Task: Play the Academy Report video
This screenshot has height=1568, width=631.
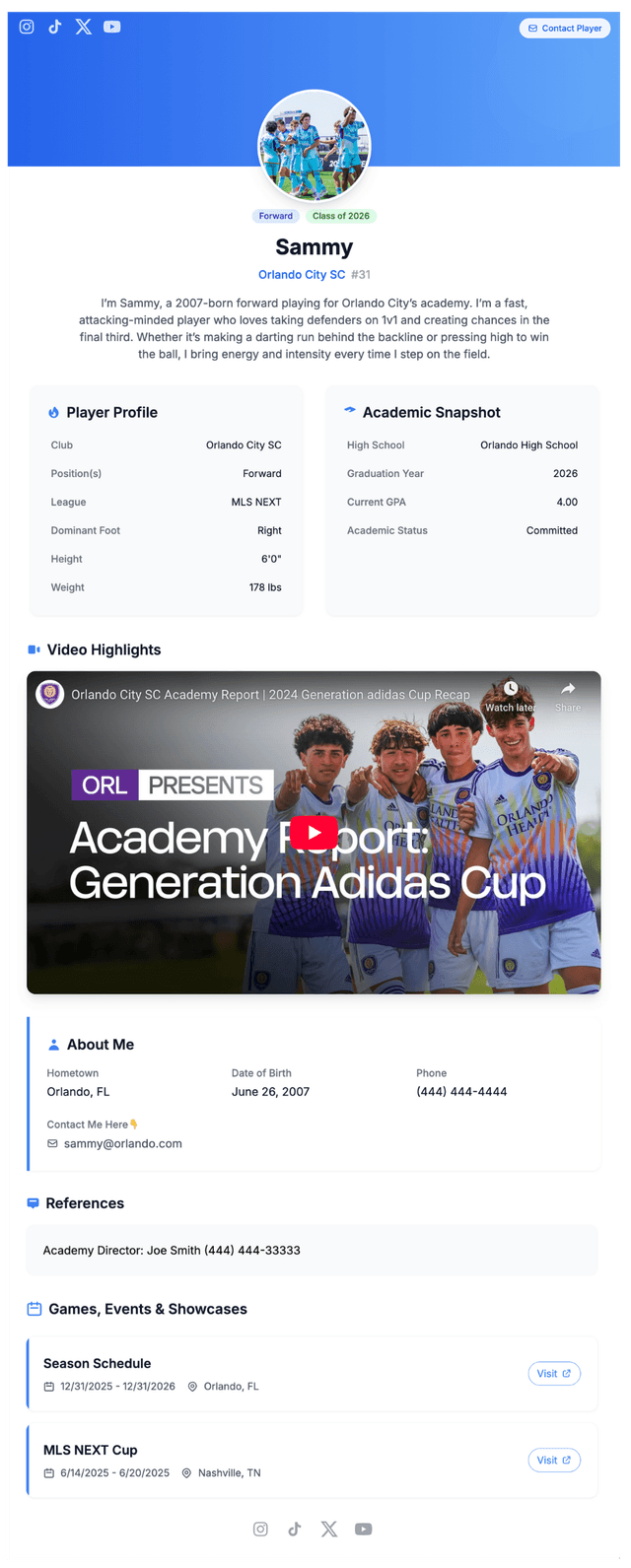Action: [x=314, y=833]
